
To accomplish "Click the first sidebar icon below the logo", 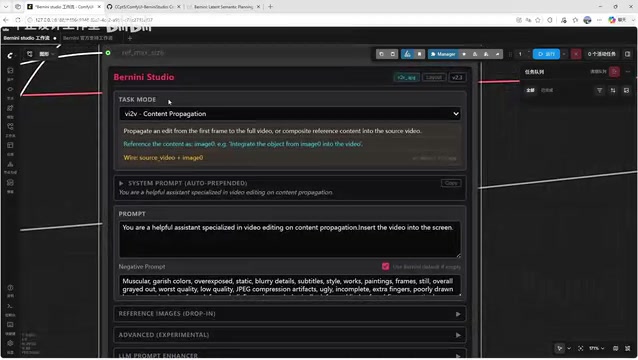I will (x=10, y=71).
